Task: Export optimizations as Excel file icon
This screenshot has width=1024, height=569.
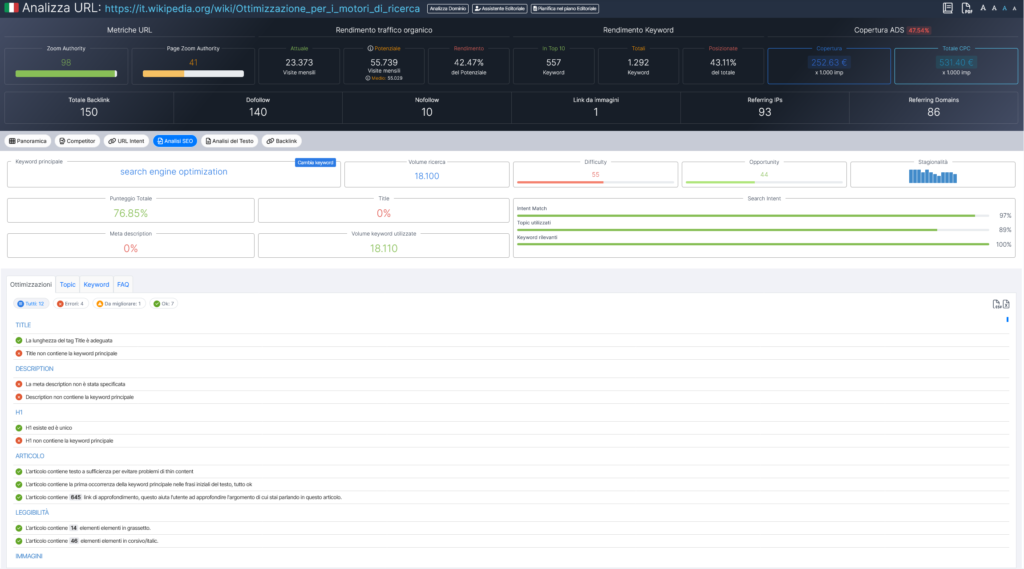Action: (1006, 304)
